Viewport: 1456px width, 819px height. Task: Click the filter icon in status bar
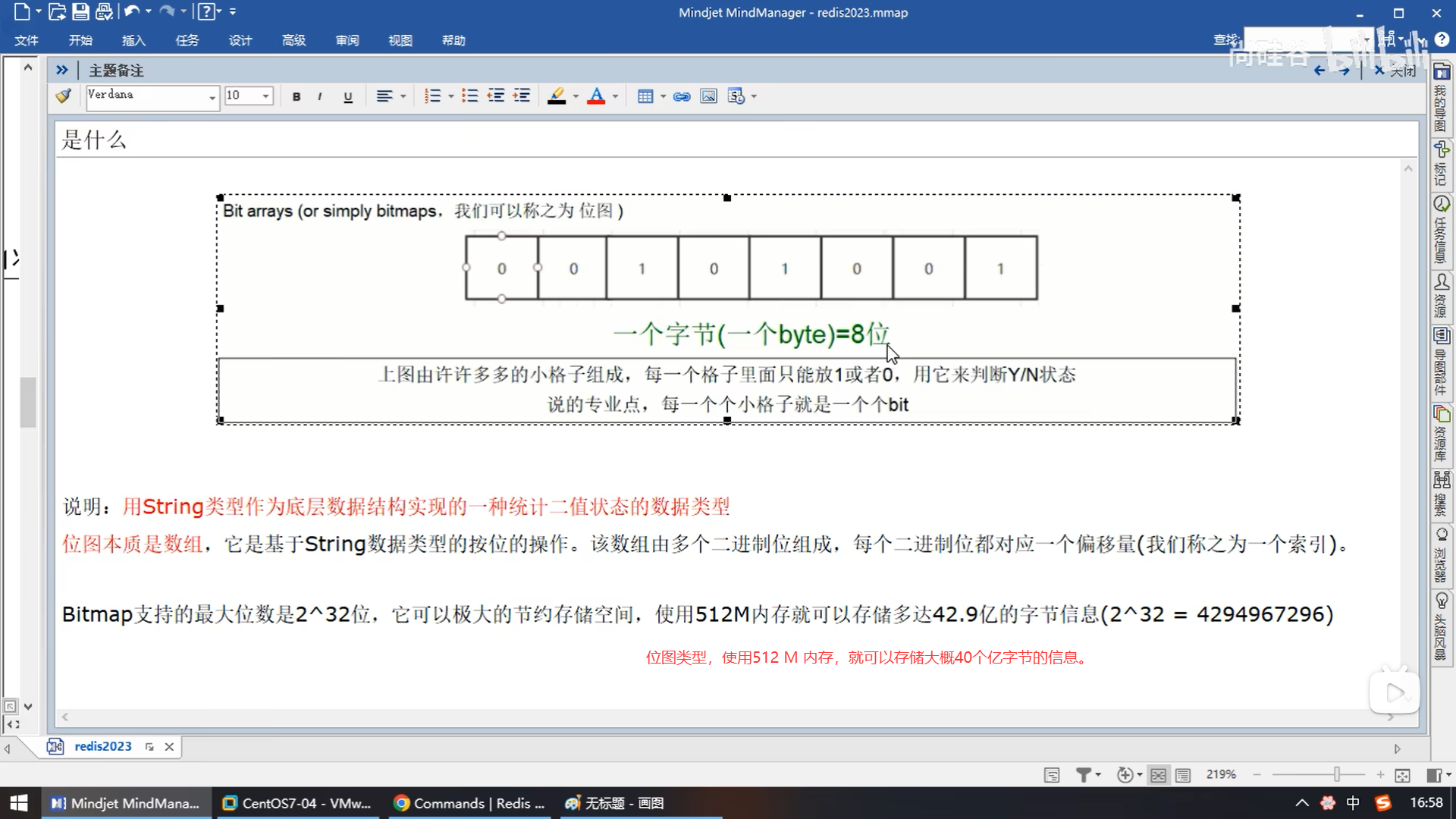(x=1084, y=774)
